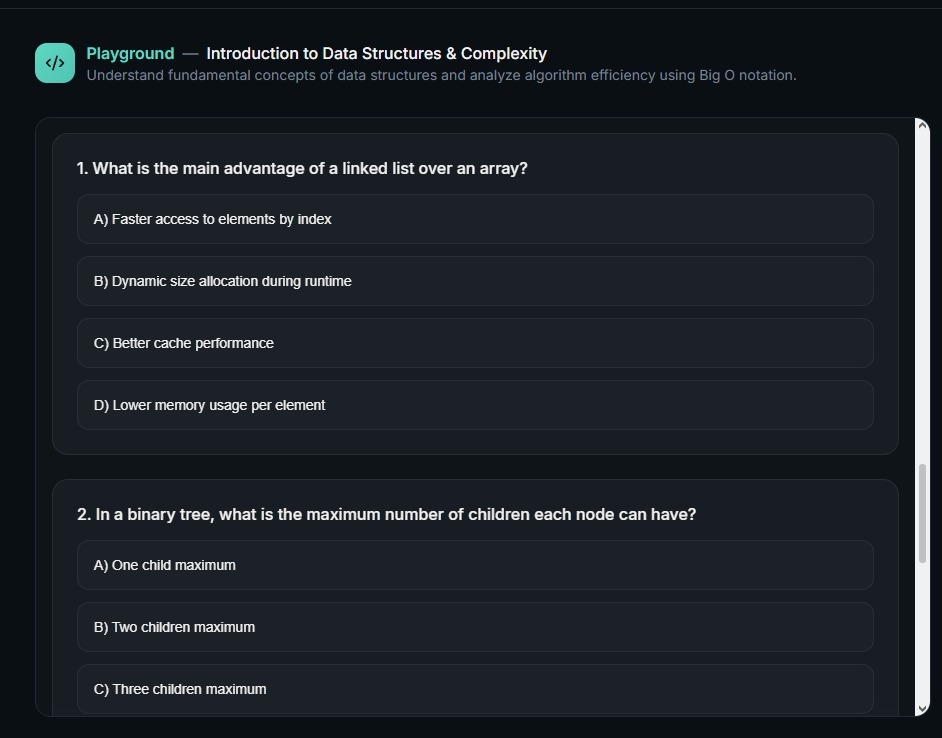Pick C) Three children maximum
Viewport: 942px width, 738px height.
pos(475,689)
